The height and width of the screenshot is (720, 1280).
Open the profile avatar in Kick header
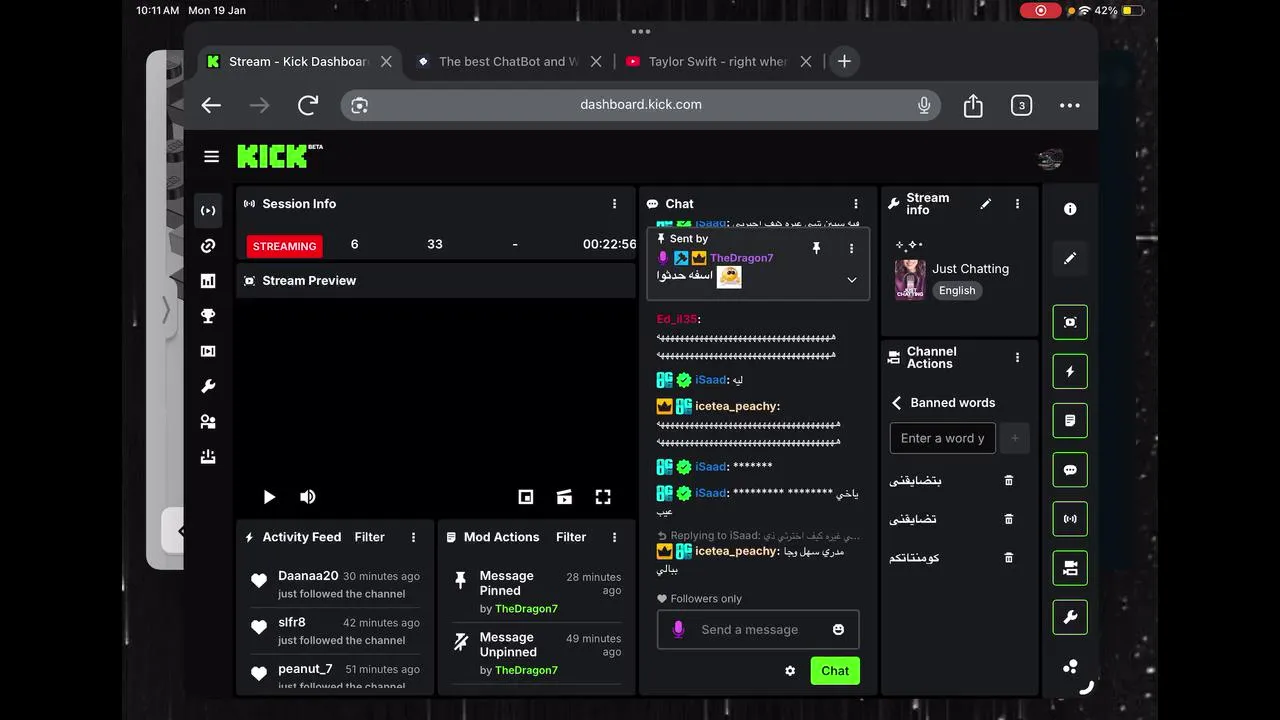point(1050,158)
